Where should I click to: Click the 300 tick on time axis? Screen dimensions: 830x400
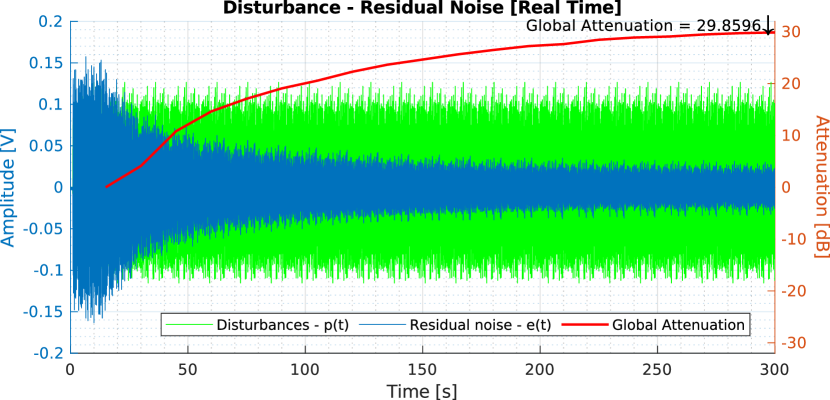click(774, 367)
